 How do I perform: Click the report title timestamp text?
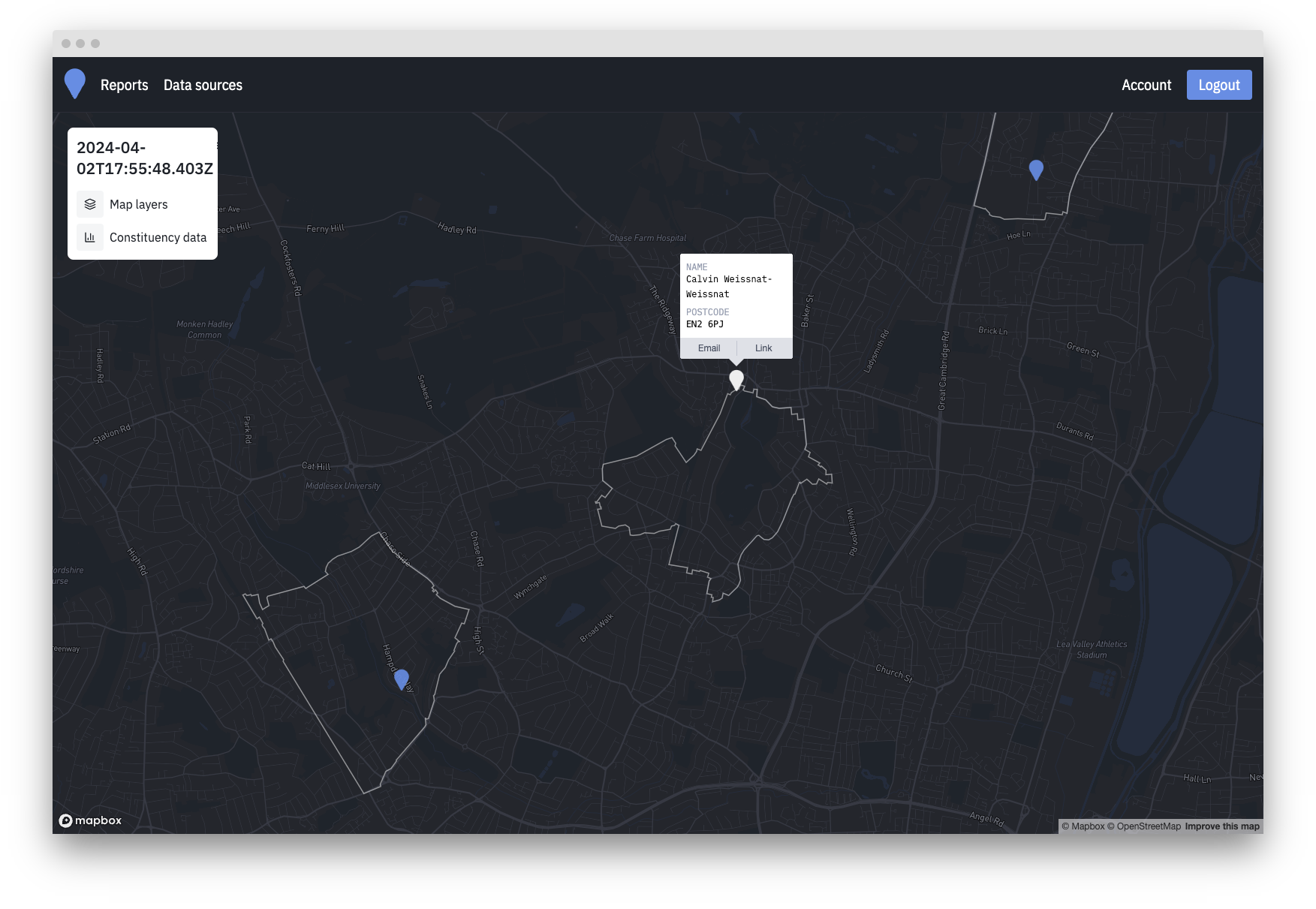point(144,158)
